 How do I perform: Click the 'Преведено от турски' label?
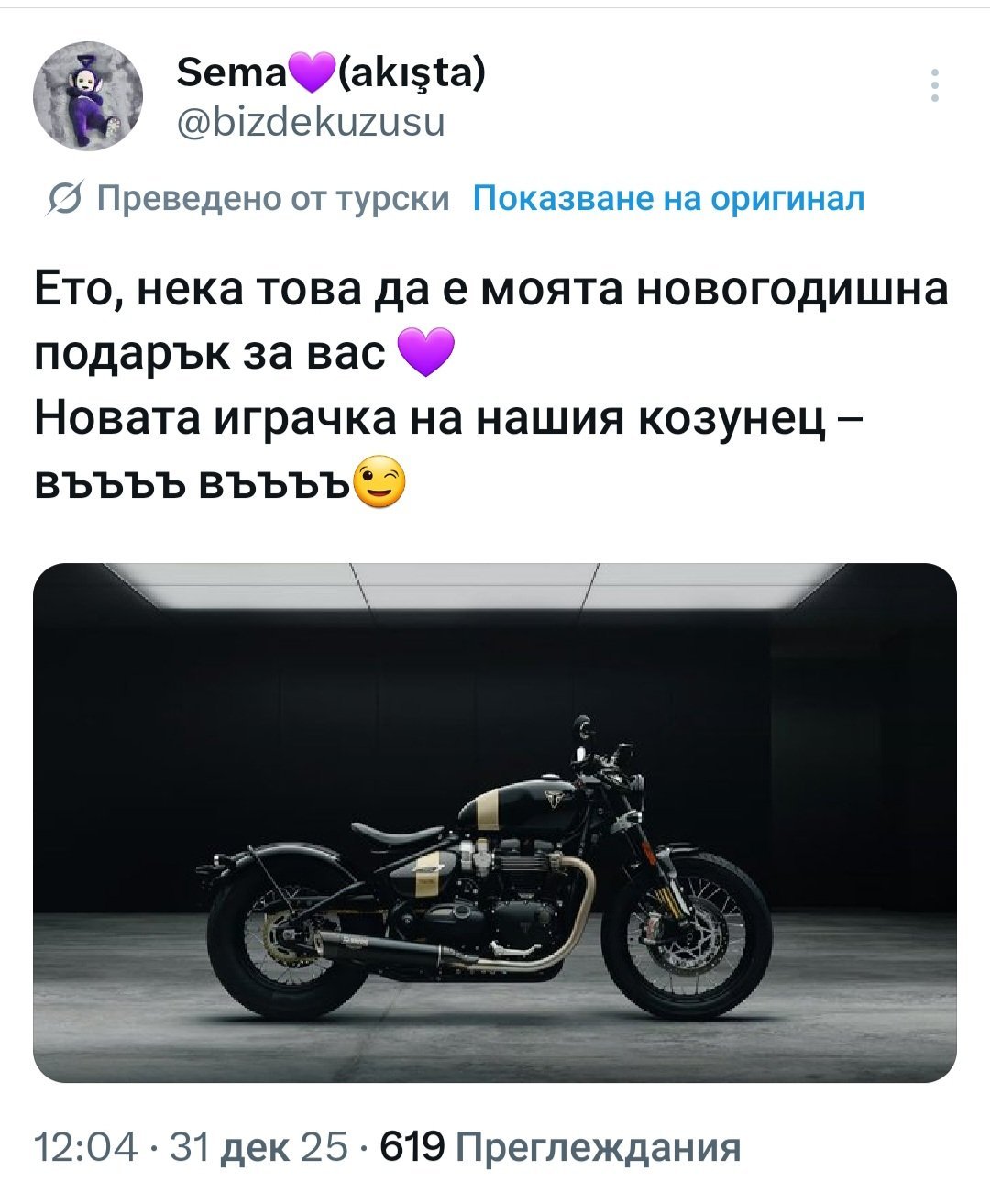coord(273,199)
